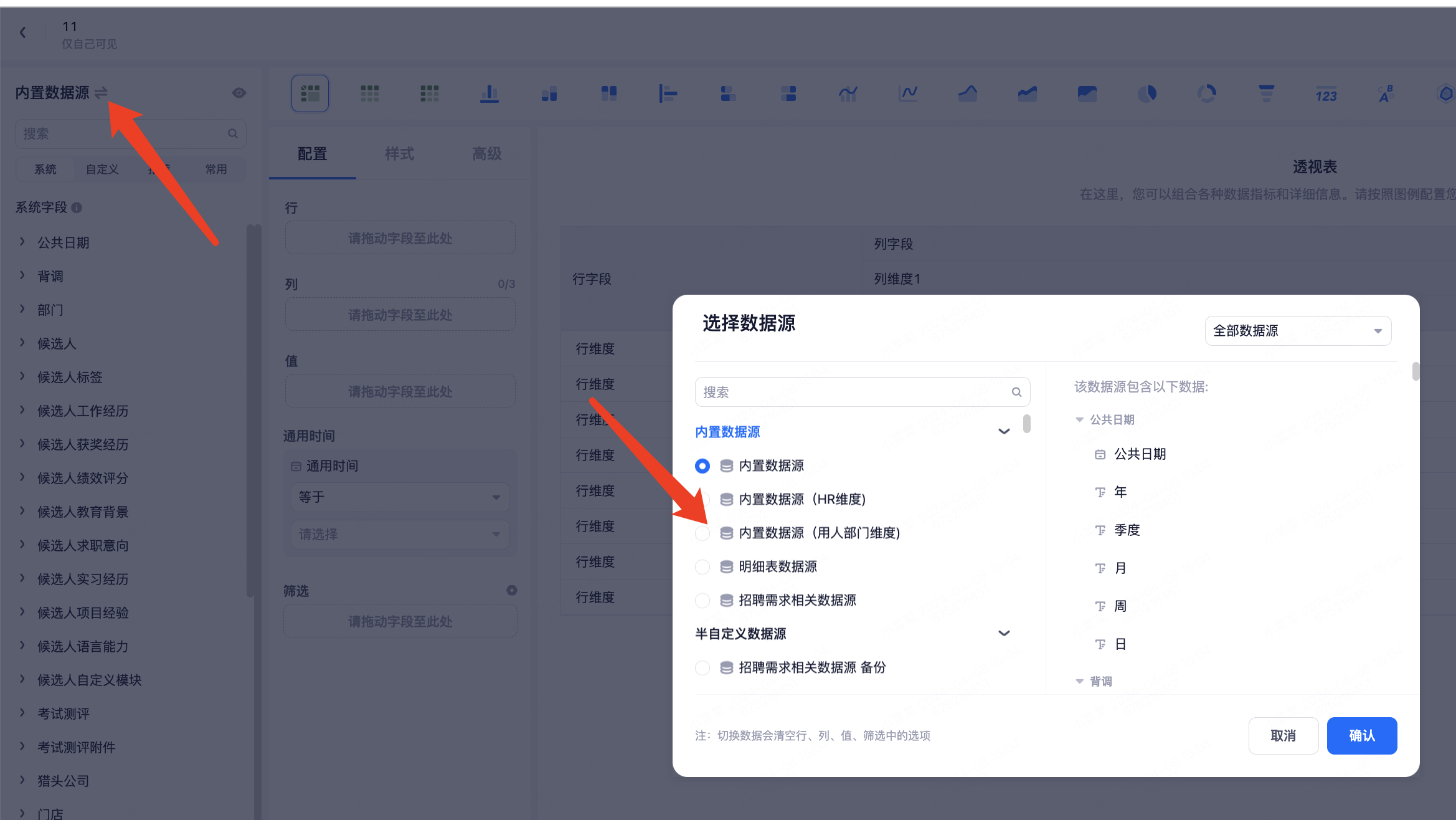The width and height of the screenshot is (1456, 820).
Task: Click the info icon beside 系统字段
Action: (x=77, y=207)
